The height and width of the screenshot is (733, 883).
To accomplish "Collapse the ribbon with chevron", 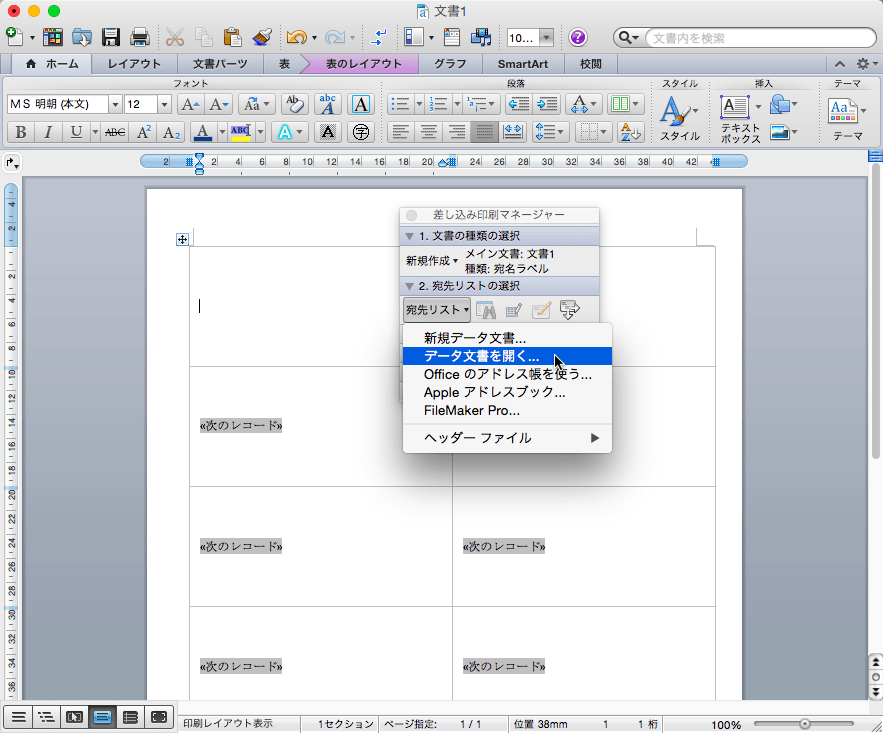I will 840,64.
